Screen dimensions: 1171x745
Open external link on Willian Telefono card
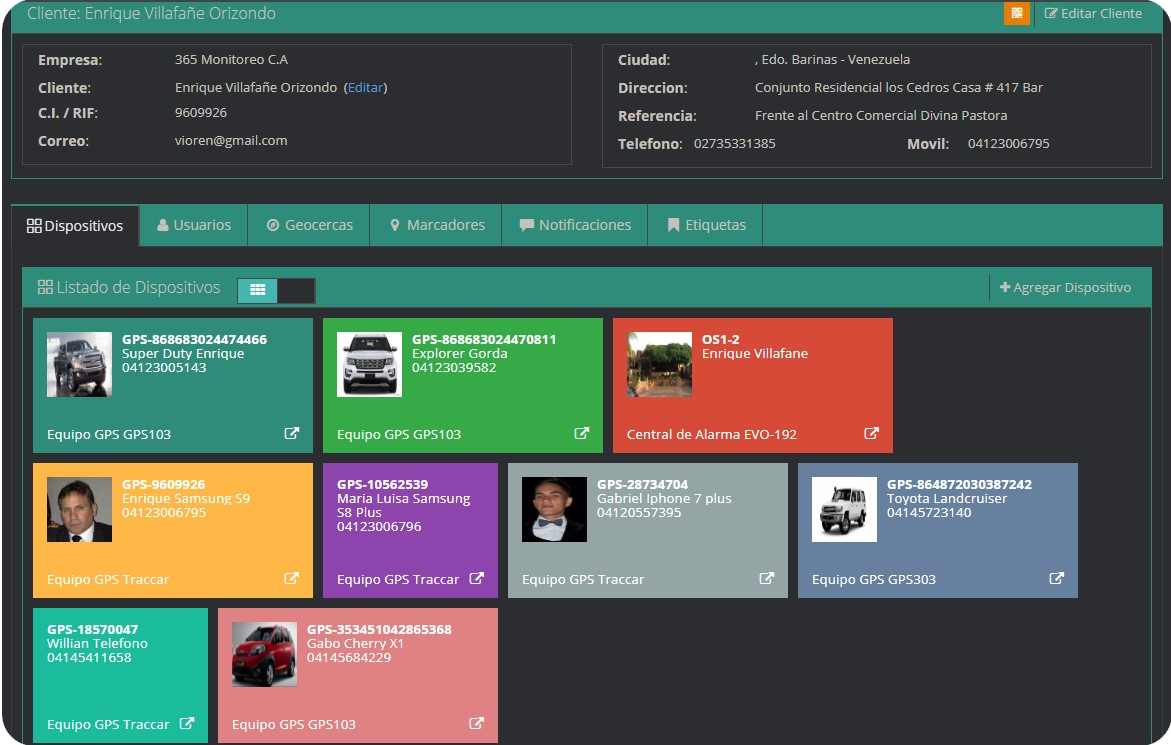(x=187, y=724)
